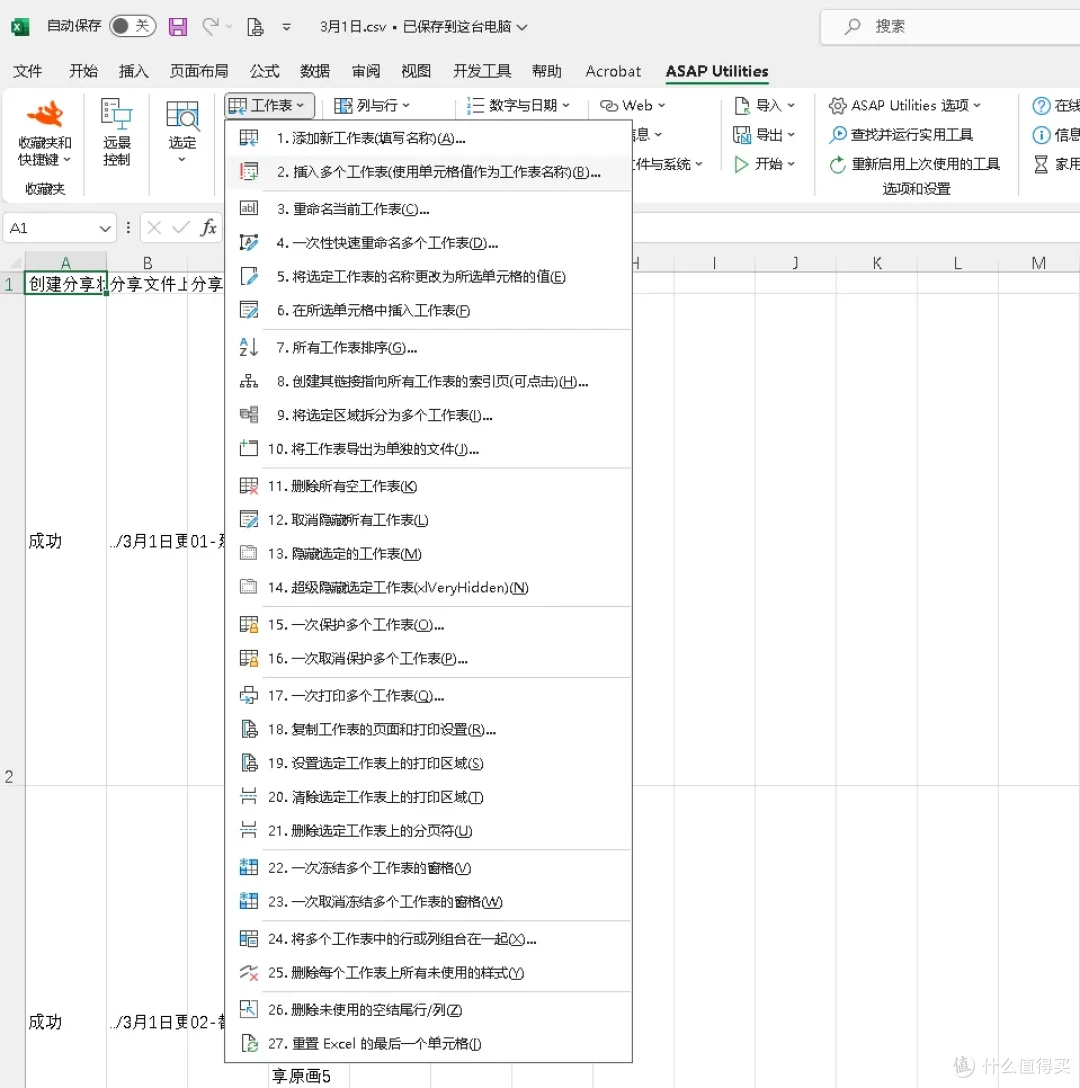1080x1088 pixels.
Task: Switch to the 开发工具 ribbon tab
Action: coord(482,71)
